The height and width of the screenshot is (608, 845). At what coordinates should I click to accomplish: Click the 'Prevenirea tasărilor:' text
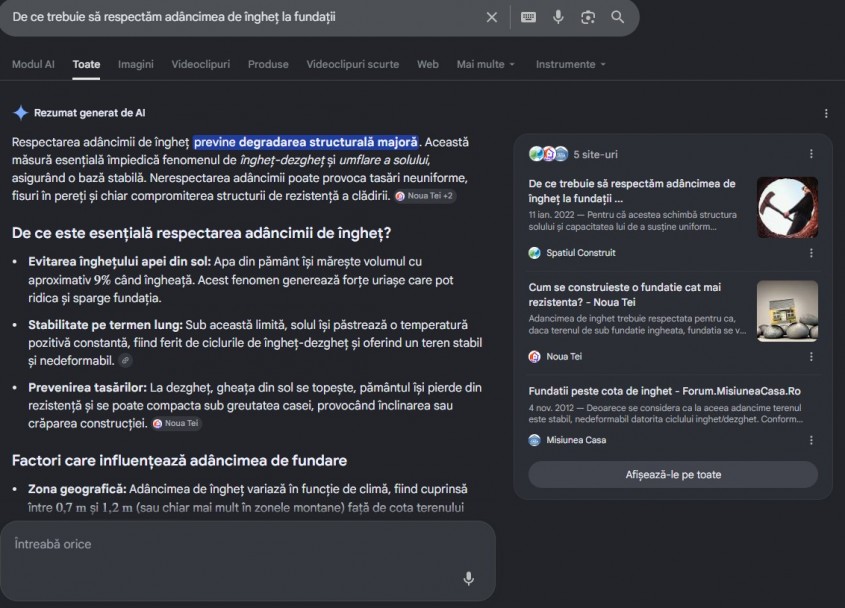tap(87, 387)
